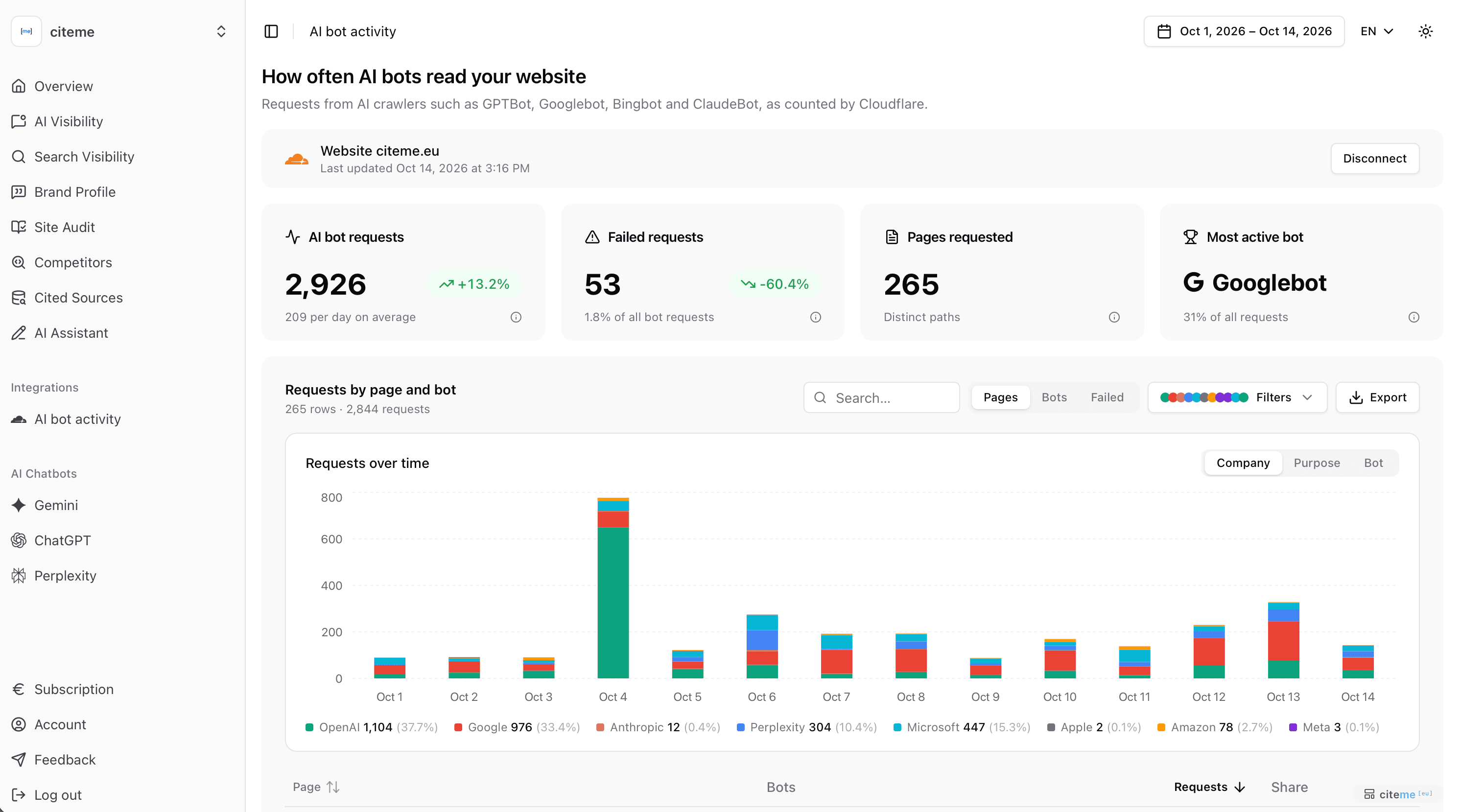
Task: Select the Pages tab
Action: coord(1000,397)
